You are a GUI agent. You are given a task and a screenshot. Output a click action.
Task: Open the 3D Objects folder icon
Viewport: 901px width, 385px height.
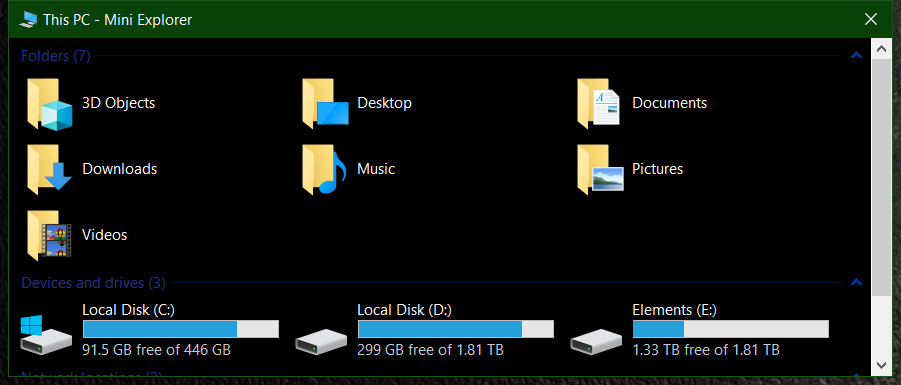(49, 104)
